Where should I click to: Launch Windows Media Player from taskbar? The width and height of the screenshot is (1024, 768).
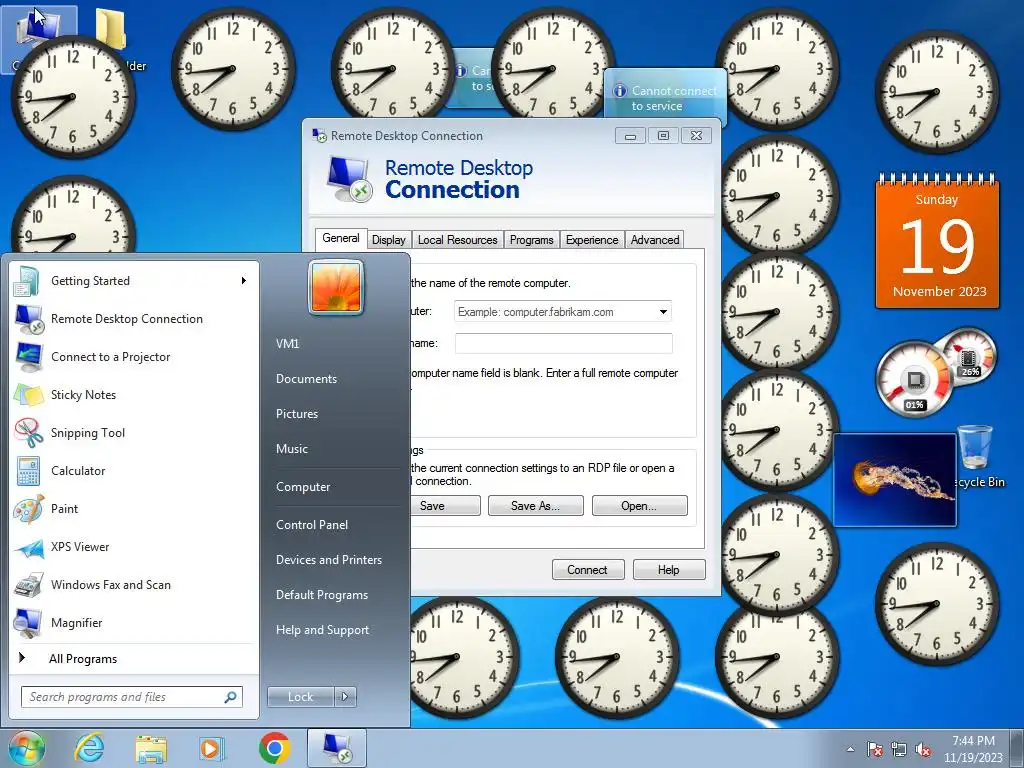pyautogui.click(x=212, y=748)
